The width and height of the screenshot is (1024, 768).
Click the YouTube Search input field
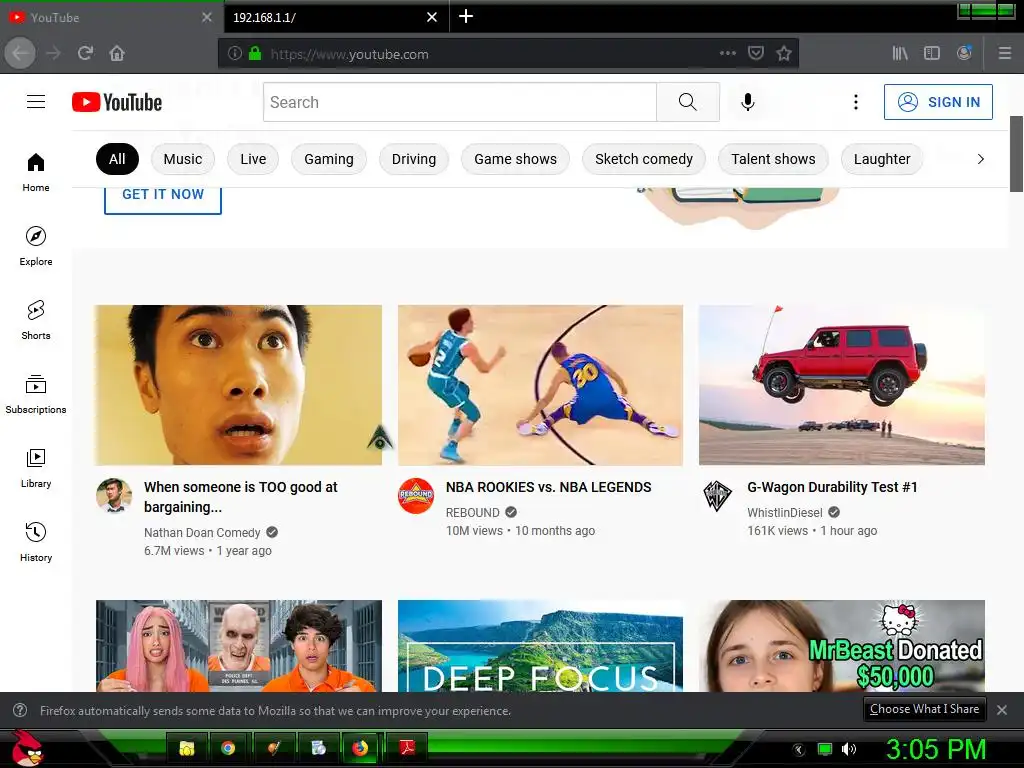coord(460,102)
